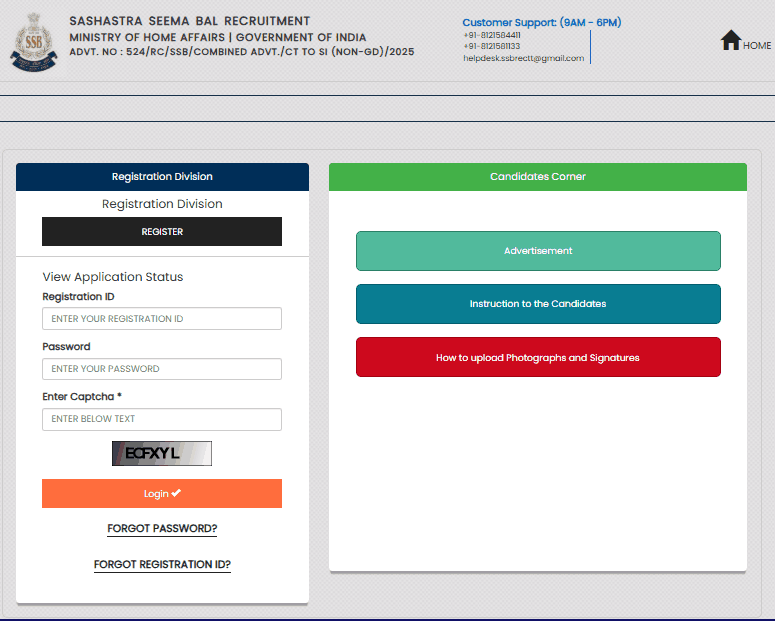Click the house-shaped Home icon
The image size is (775, 621).
tap(731, 41)
